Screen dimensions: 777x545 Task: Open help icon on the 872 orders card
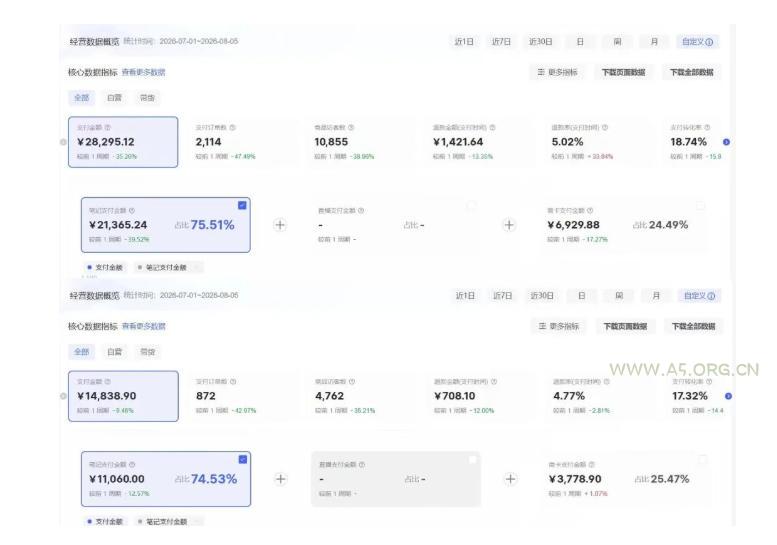point(233,382)
